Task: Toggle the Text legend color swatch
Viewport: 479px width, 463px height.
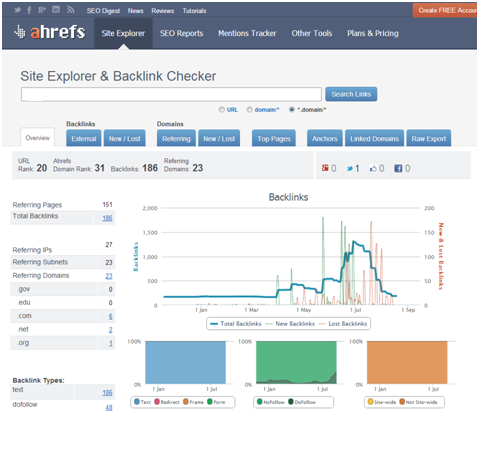Action: tap(137, 402)
